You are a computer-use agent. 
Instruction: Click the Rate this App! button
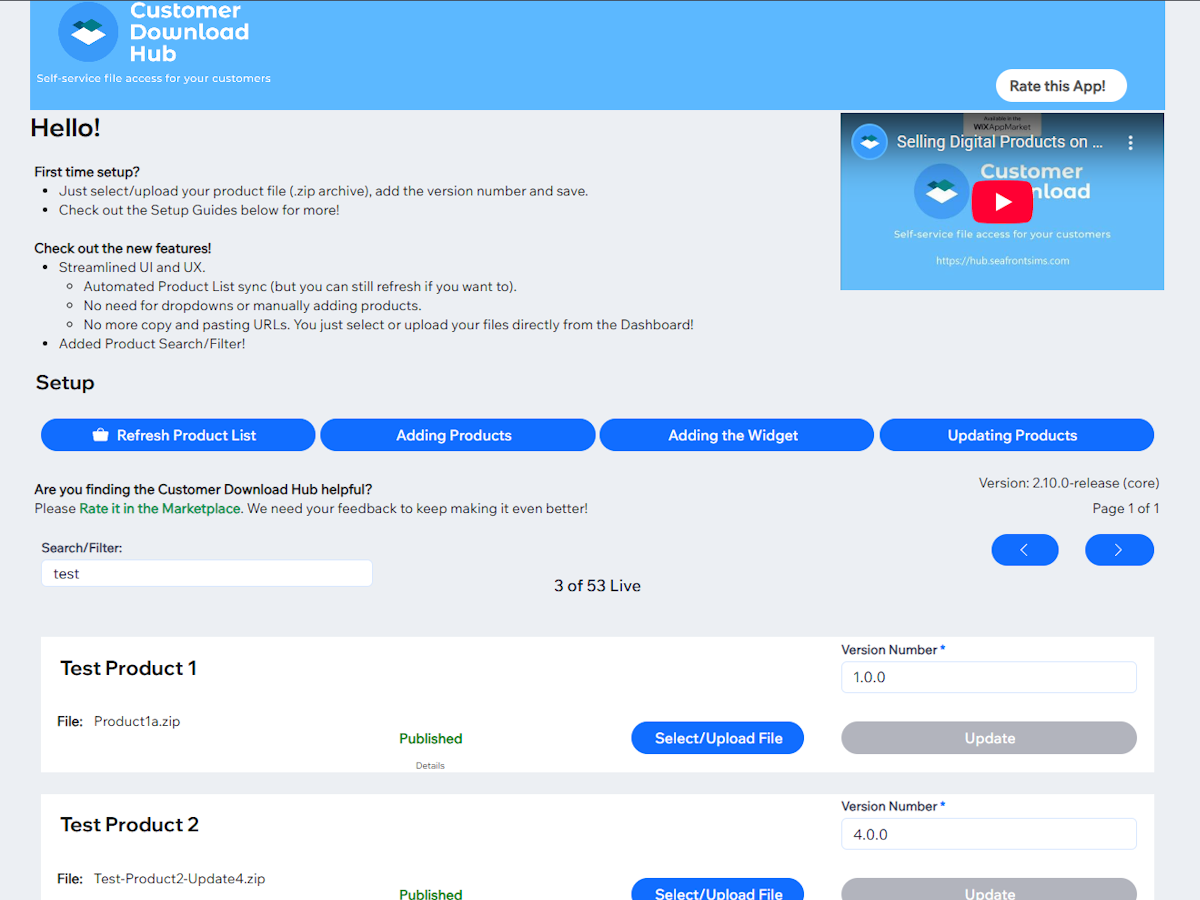tap(1061, 86)
